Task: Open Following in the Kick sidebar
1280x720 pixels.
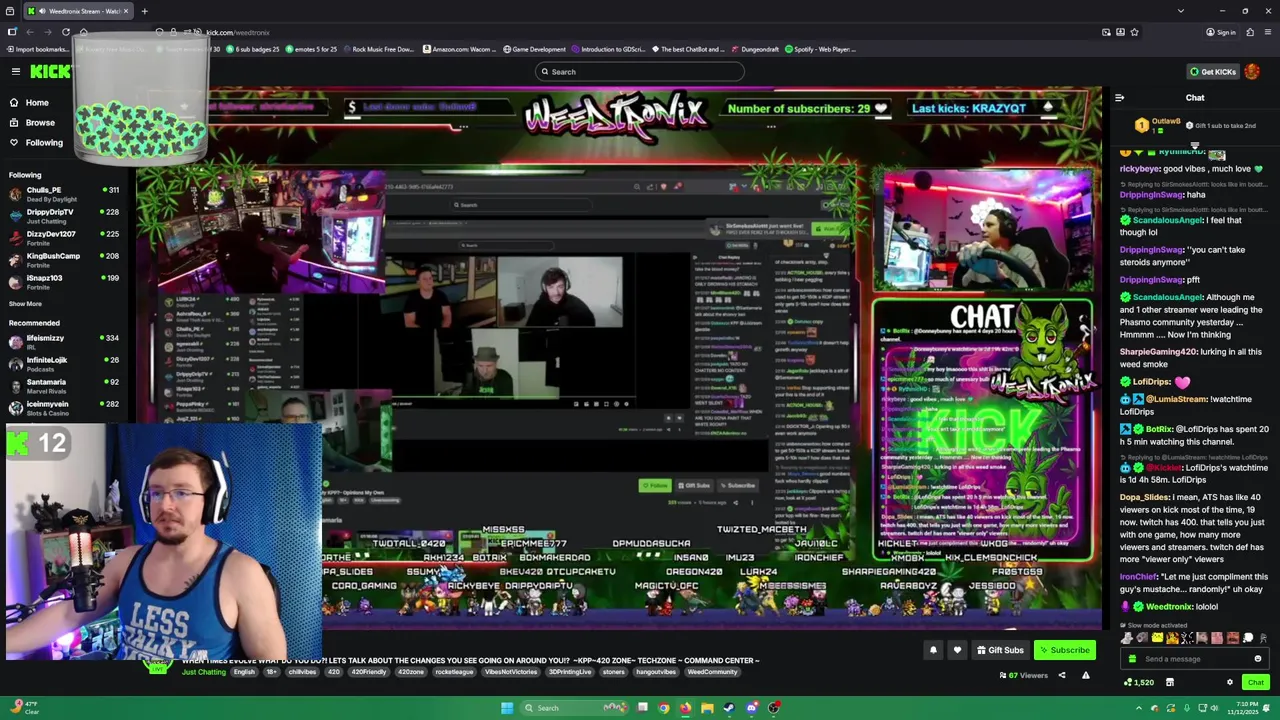Action: tap(36, 142)
